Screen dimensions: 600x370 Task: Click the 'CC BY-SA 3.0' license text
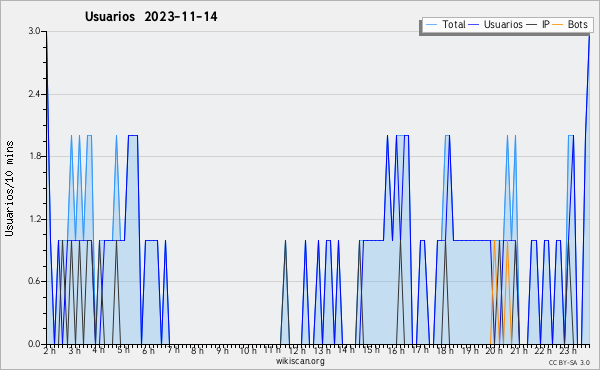(x=569, y=363)
